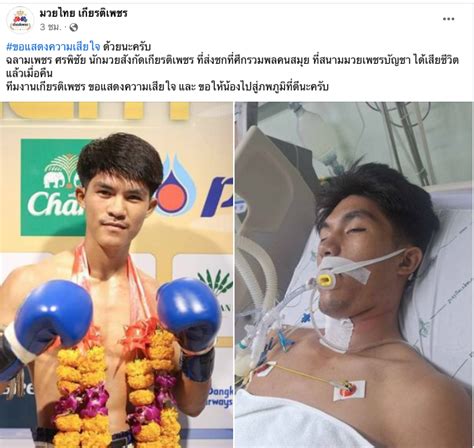The image size is (474, 448).
Task: Click the globe public audience icon
Action: click(73, 27)
